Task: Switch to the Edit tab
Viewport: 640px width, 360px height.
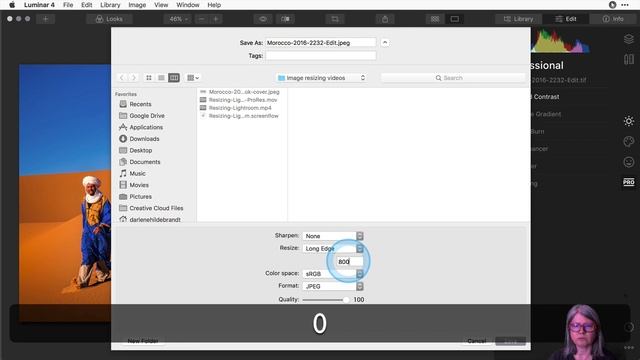Action: (566, 19)
